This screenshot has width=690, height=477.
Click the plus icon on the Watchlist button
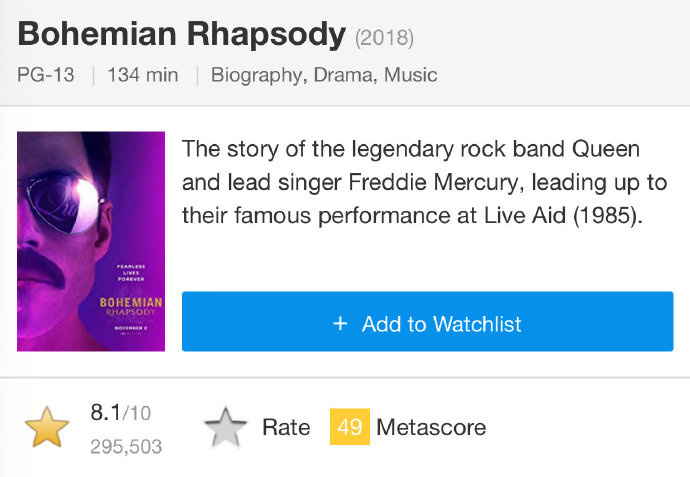click(x=340, y=324)
